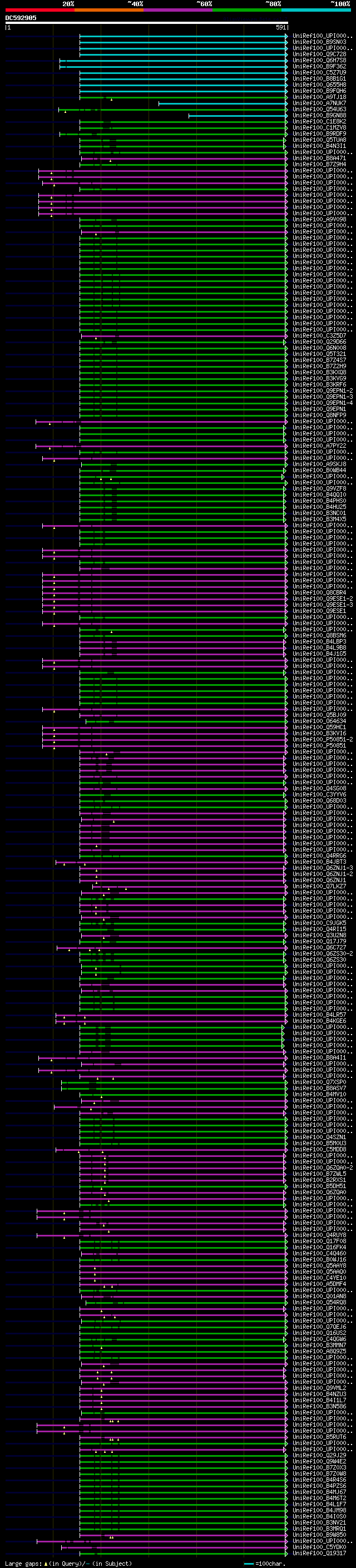Click the purple ~60% identity legend segment
Screen dimensions: 356x1568
(179, 10)
